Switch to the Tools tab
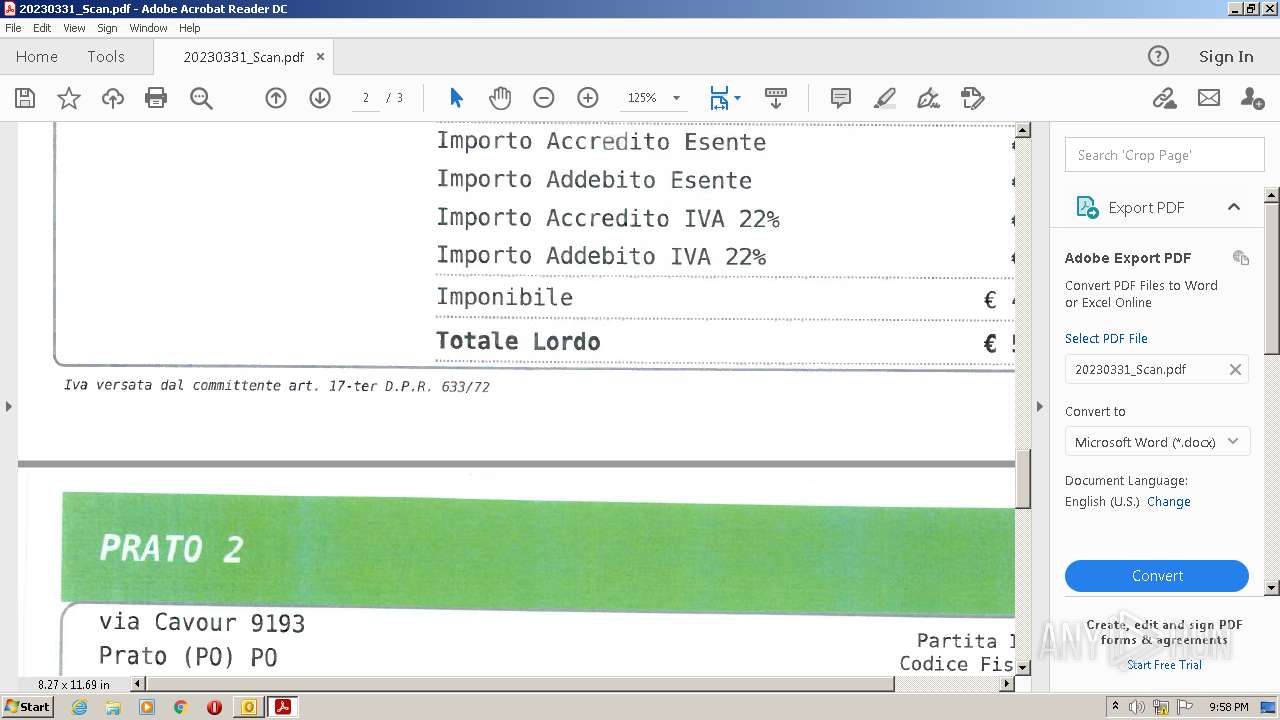 tap(106, 57)
